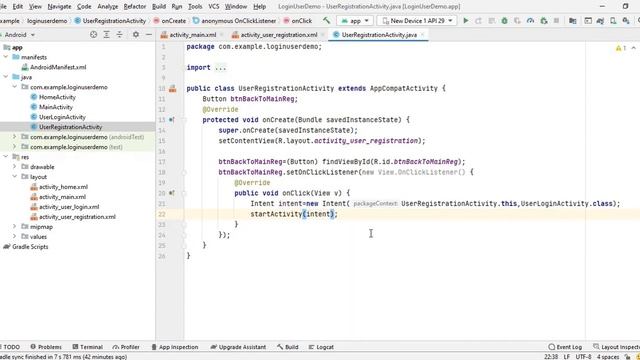Collapse the manifests folder
640x360 pixels.
coord(6,57)
